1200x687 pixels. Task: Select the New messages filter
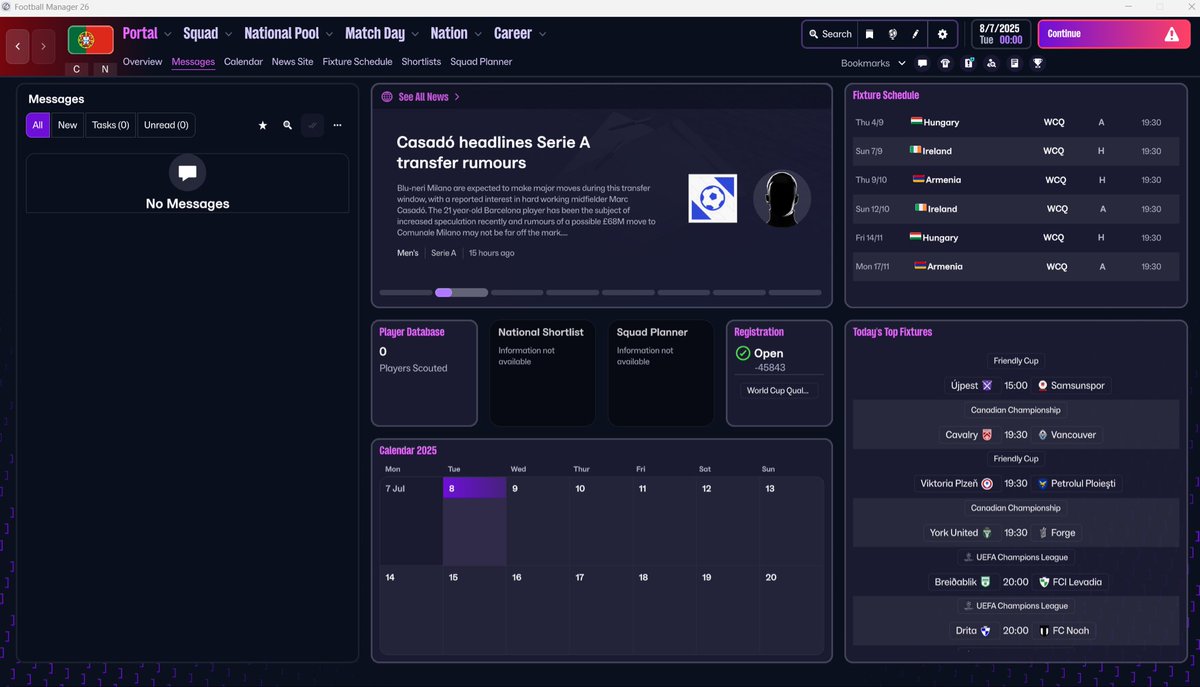click(67, 125)
